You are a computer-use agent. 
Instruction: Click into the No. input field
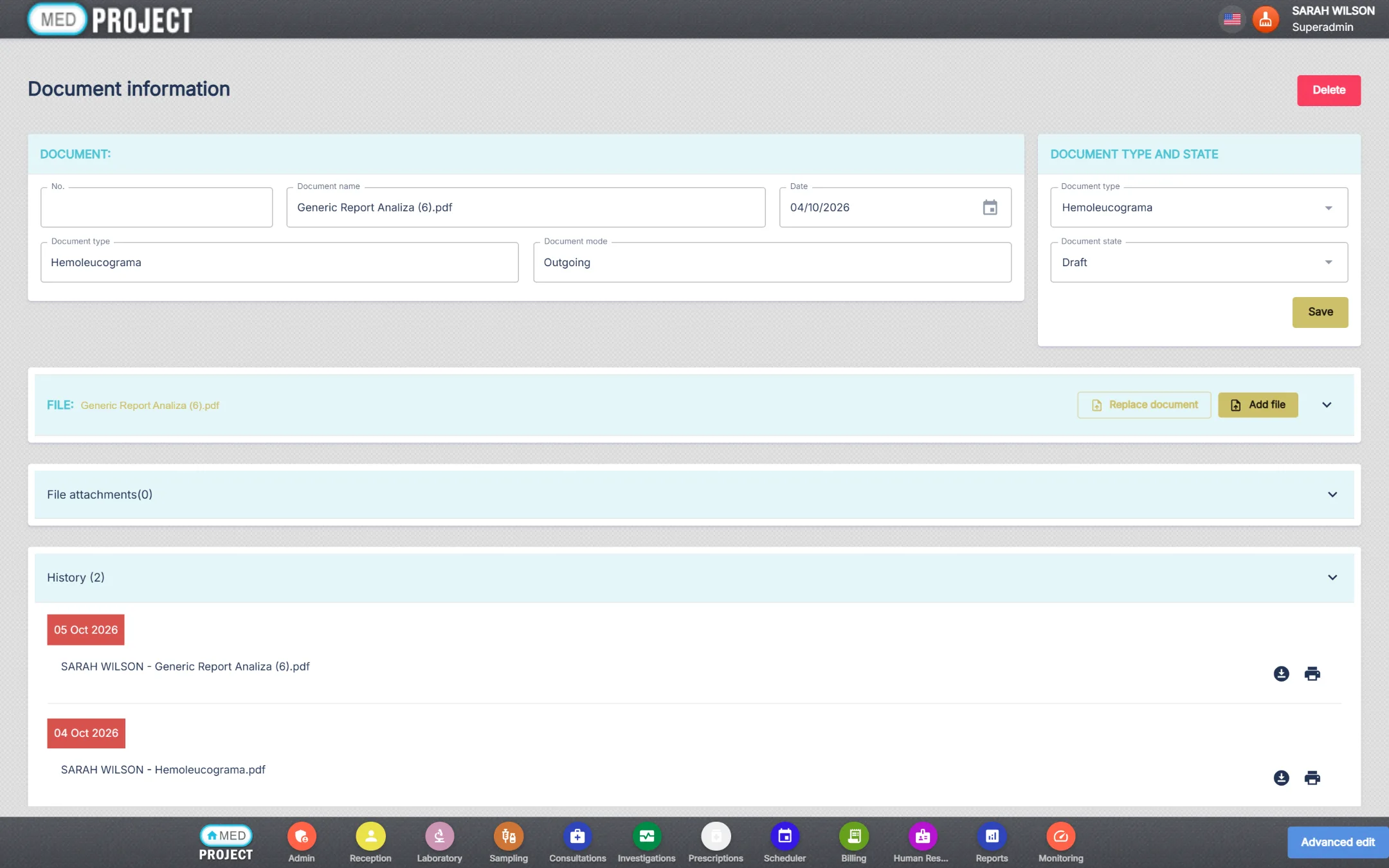point(156,208)
